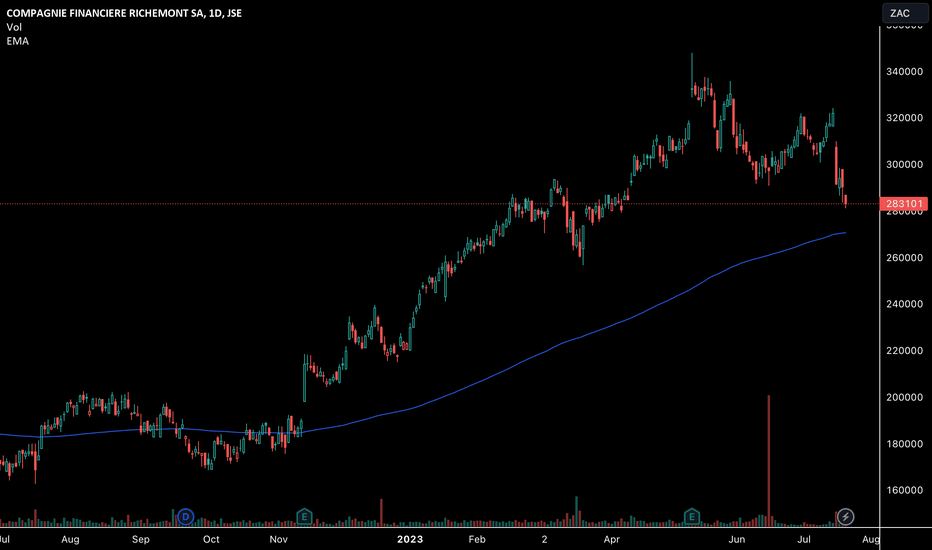Click the lightning bolt event icon
Screen dimensions: 932x550
click(845, 517)
